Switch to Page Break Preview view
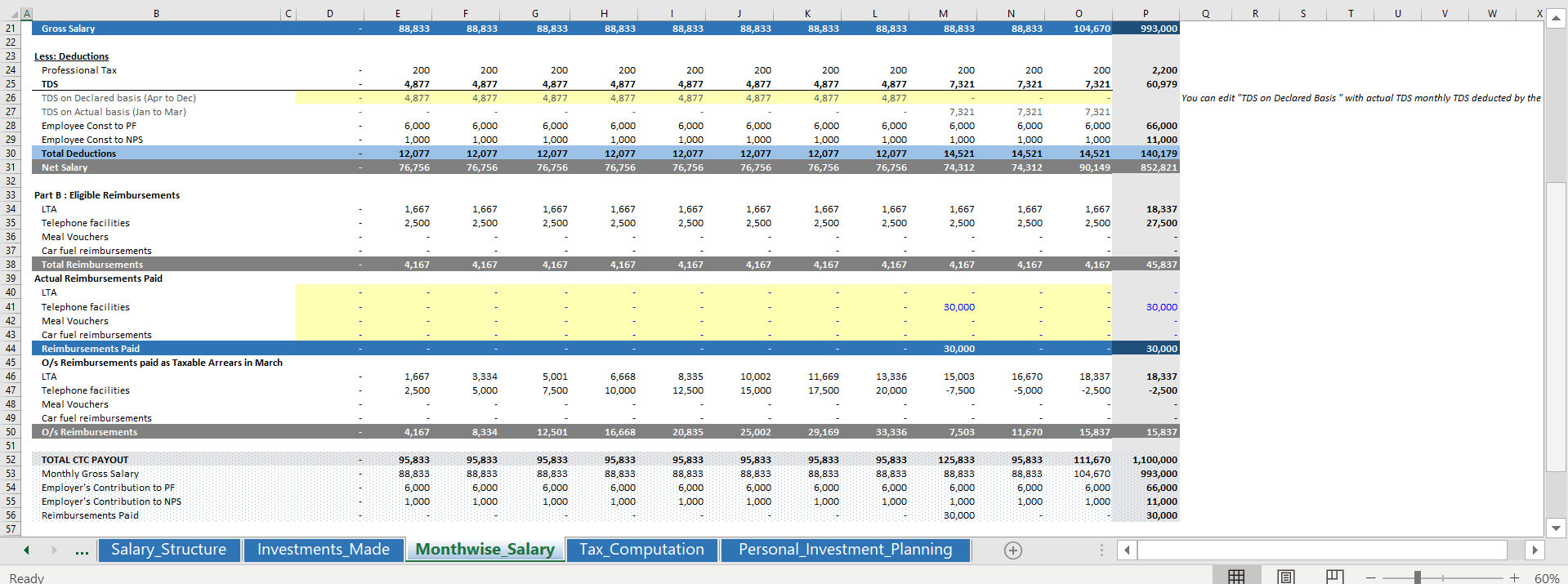This screenshot has height=584, width=1568. (1334, 577)
